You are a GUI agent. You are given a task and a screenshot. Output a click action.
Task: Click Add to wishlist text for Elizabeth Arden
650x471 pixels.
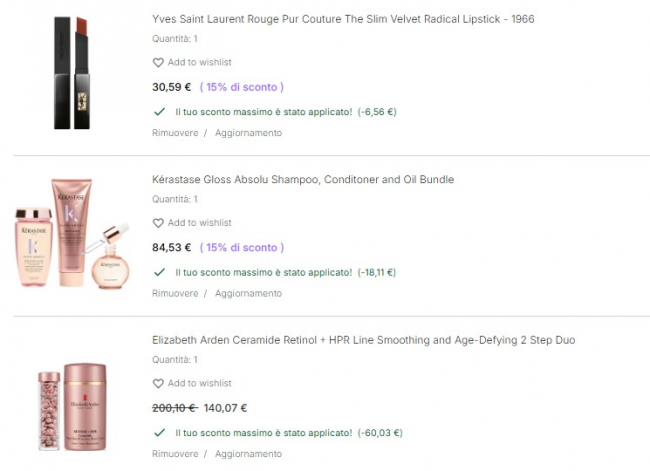(199, 383)
